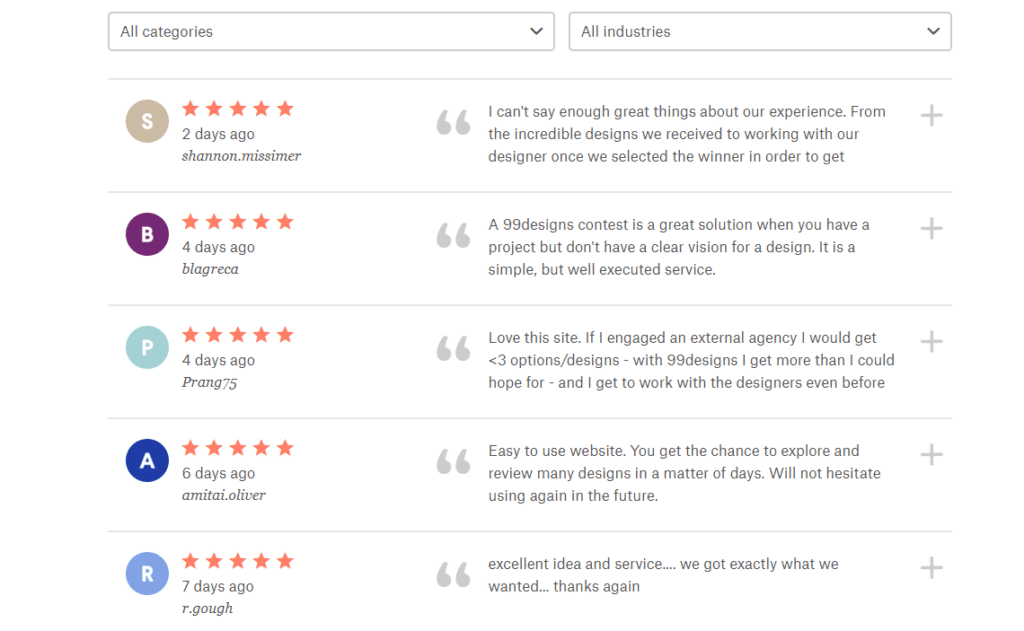
Task: Click the review text starting 'Love this site'
Action: [690, 360]
